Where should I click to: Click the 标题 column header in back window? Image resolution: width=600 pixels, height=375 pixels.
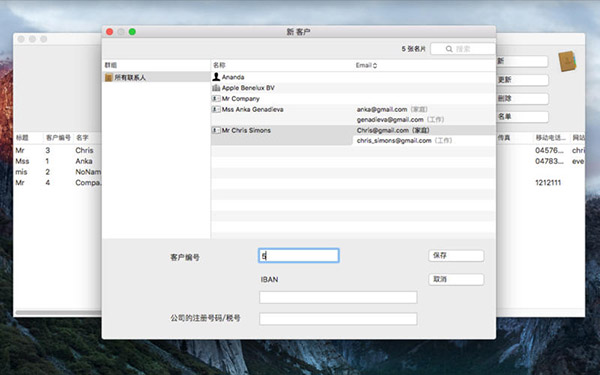pyautogui.click(x=22, y=138)
